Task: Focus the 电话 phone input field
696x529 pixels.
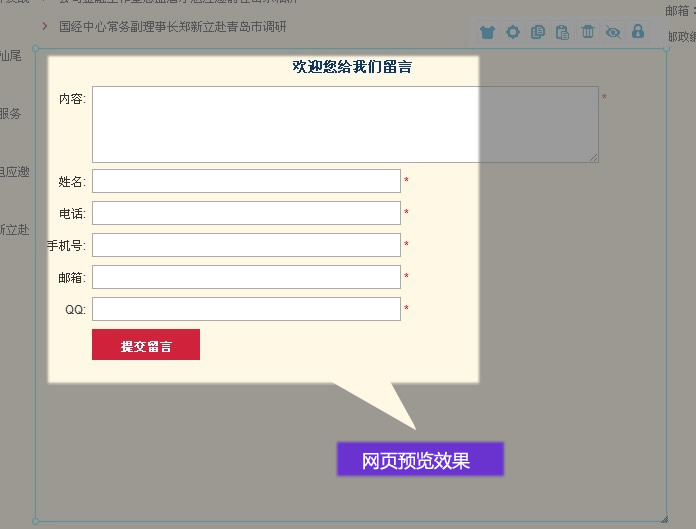Action: (246, 213)
